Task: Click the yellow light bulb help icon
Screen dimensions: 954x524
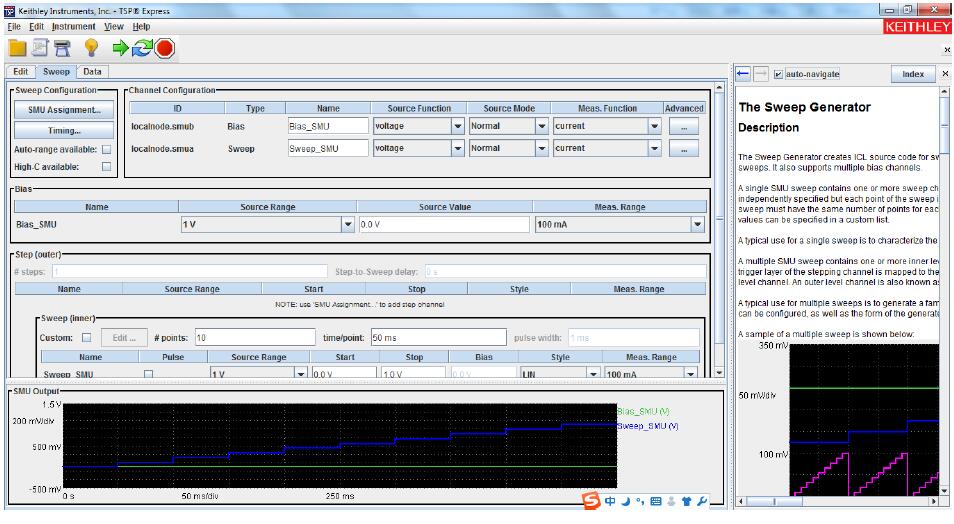Action: click(91, 47)
